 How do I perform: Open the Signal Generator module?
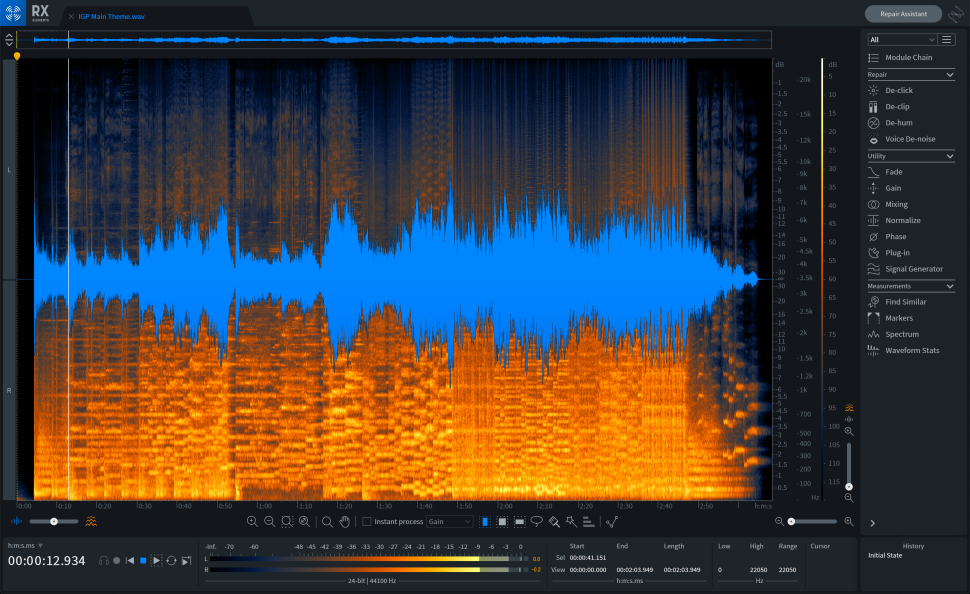click(913, 269)
